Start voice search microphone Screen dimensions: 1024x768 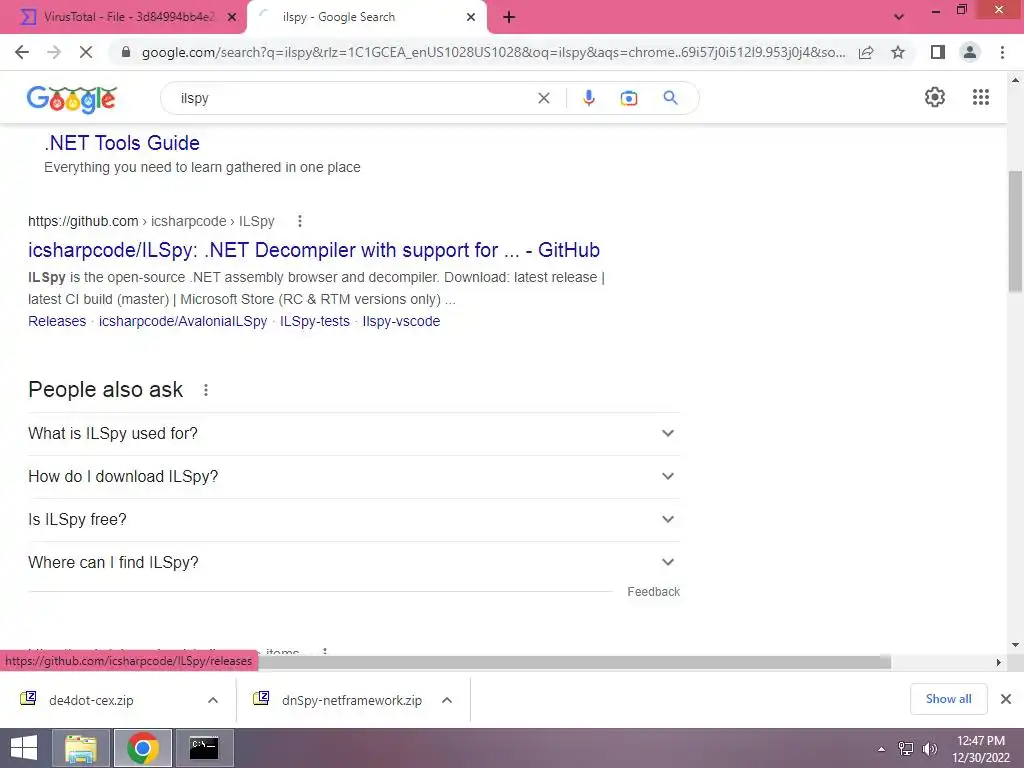pyautogui.click(x=588, y=98)
